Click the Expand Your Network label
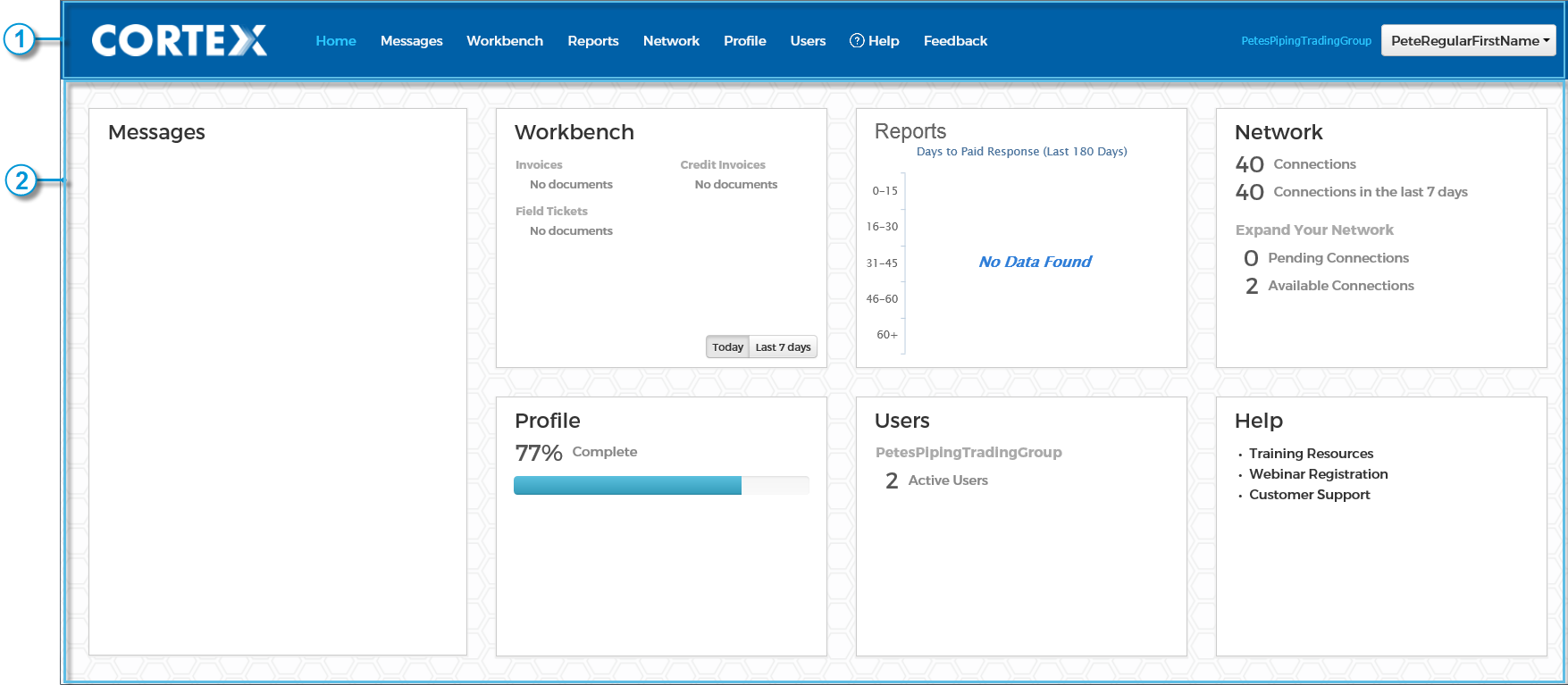This screenshot has height=685, width=1568. click(1314, 230)
